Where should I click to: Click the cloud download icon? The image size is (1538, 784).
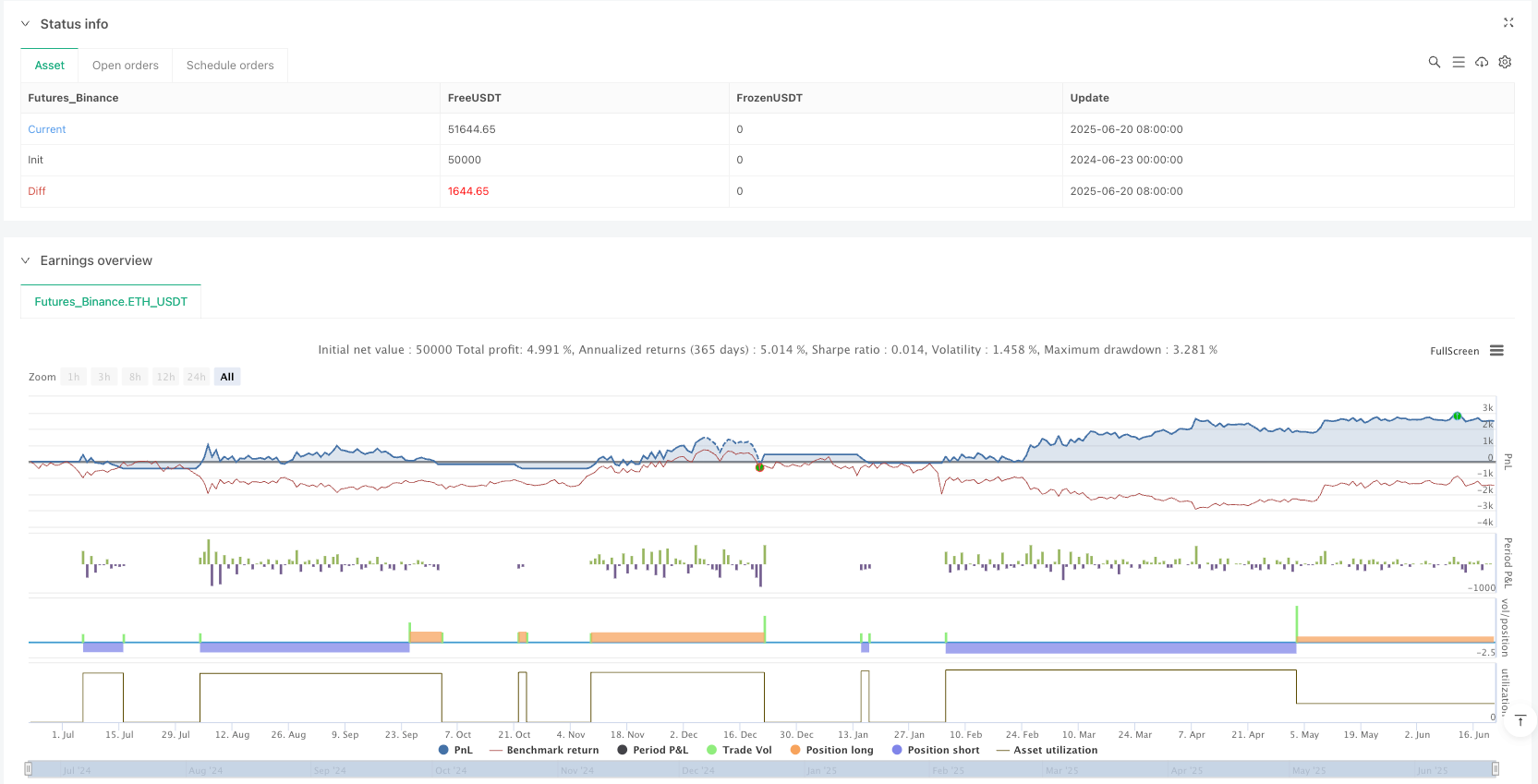click(1482, 62)
